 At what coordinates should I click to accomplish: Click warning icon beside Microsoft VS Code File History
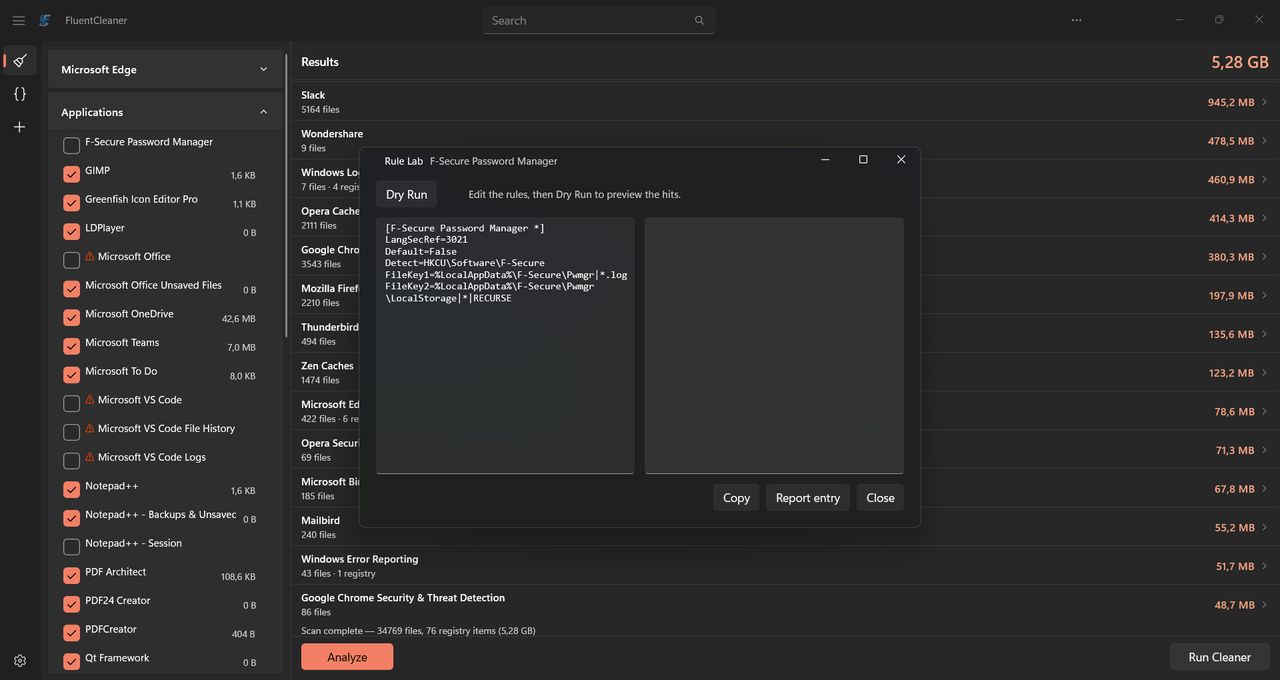90,428
